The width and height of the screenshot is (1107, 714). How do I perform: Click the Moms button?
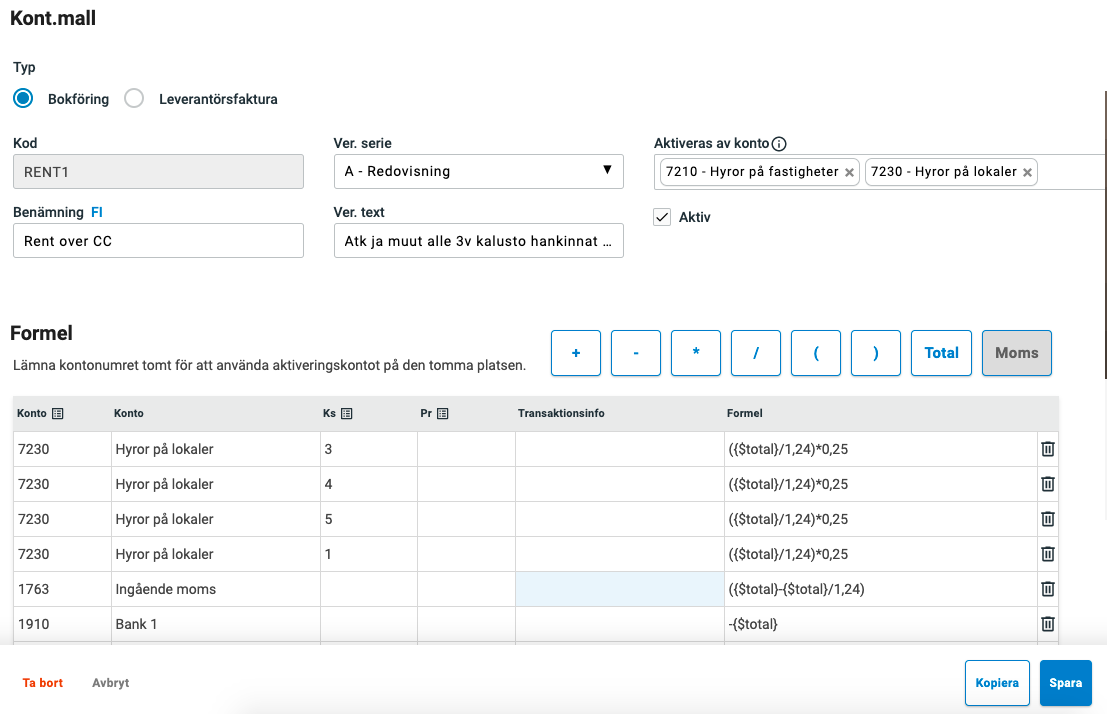[x=1017, y=353]
